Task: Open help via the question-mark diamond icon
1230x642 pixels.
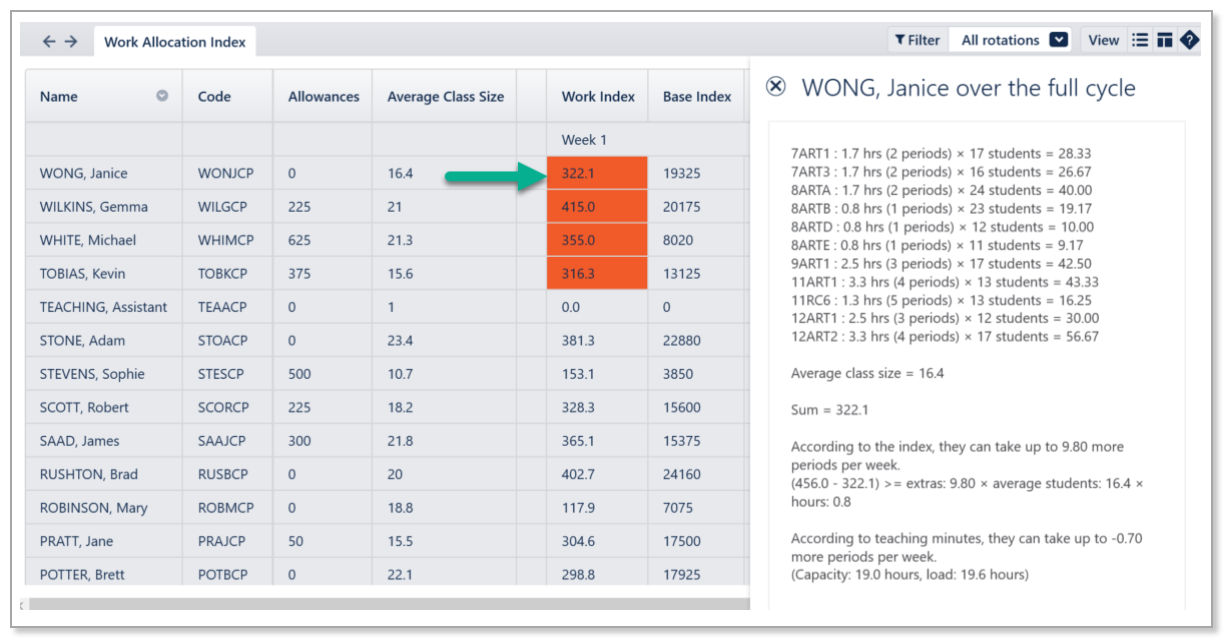Action: tap(1189, 40)
